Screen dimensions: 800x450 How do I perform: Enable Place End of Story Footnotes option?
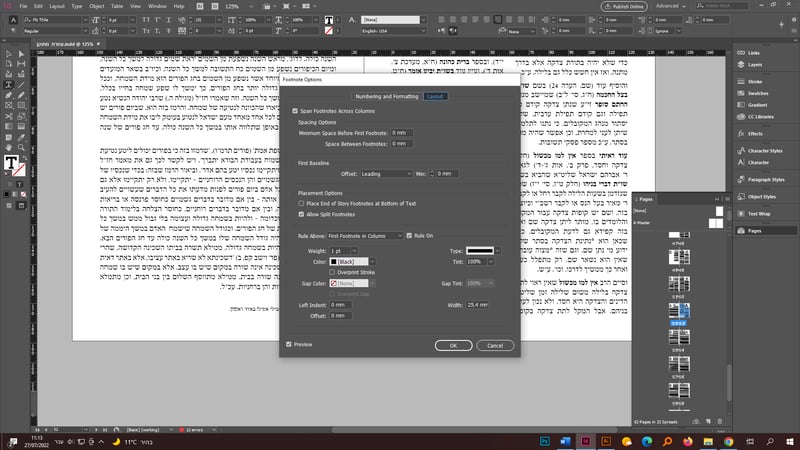[301, 204]
